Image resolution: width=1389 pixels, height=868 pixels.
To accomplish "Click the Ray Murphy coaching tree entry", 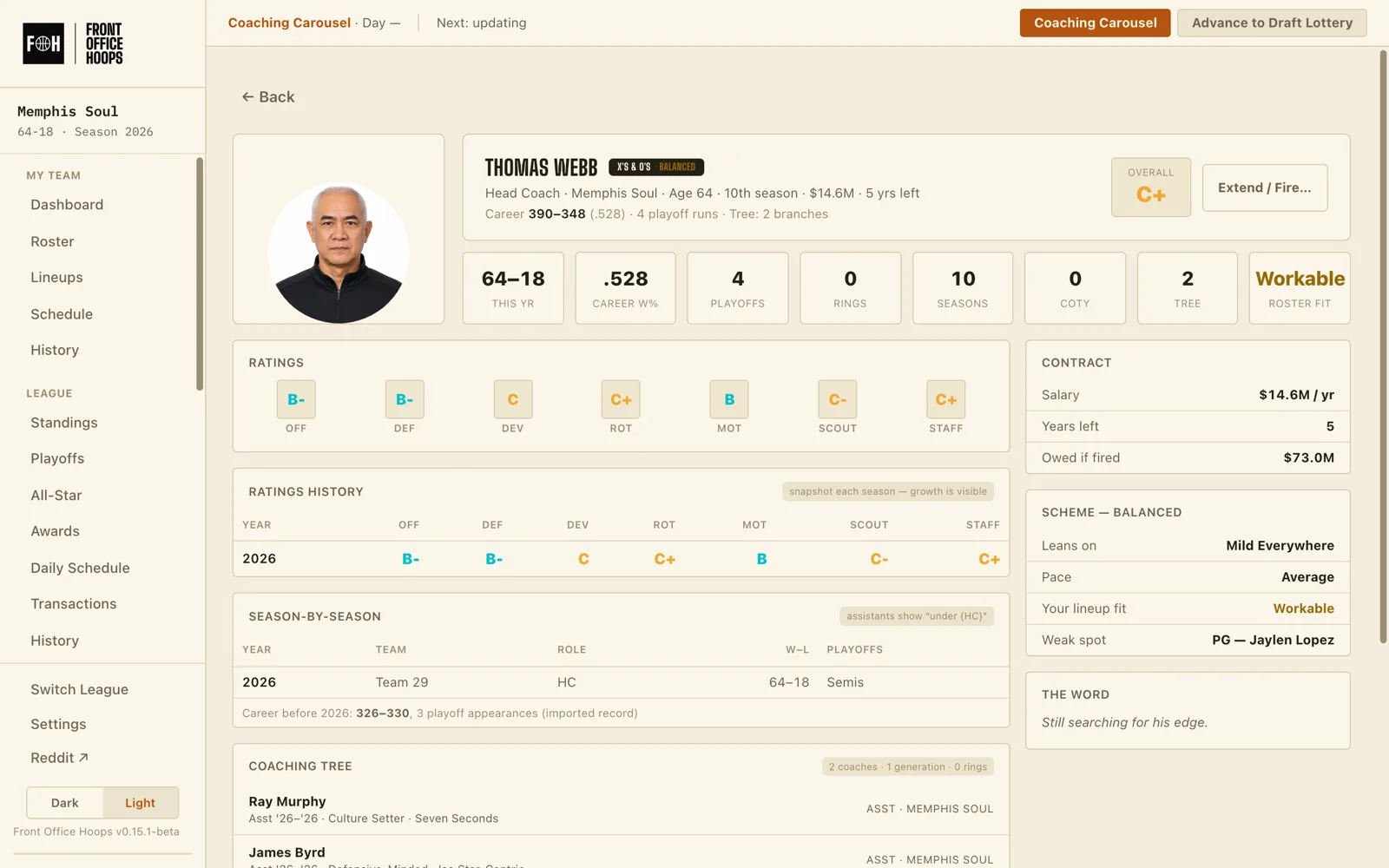I will tap(621, 809).
